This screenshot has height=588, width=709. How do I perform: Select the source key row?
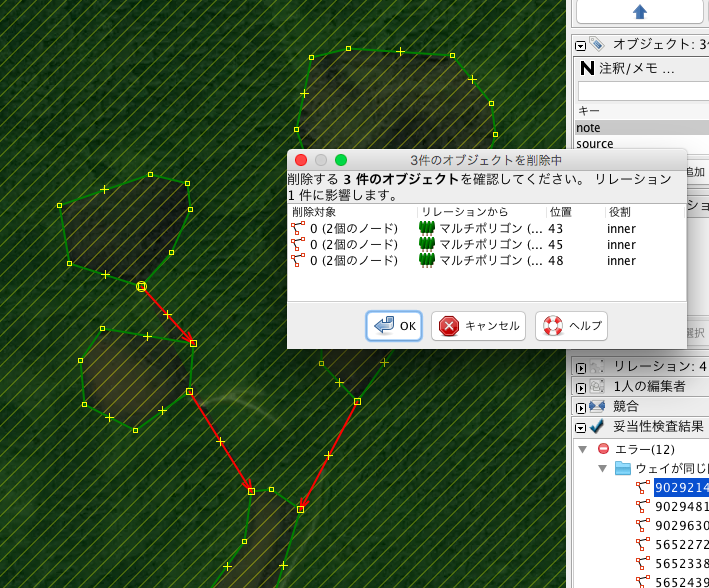(642, 143)
